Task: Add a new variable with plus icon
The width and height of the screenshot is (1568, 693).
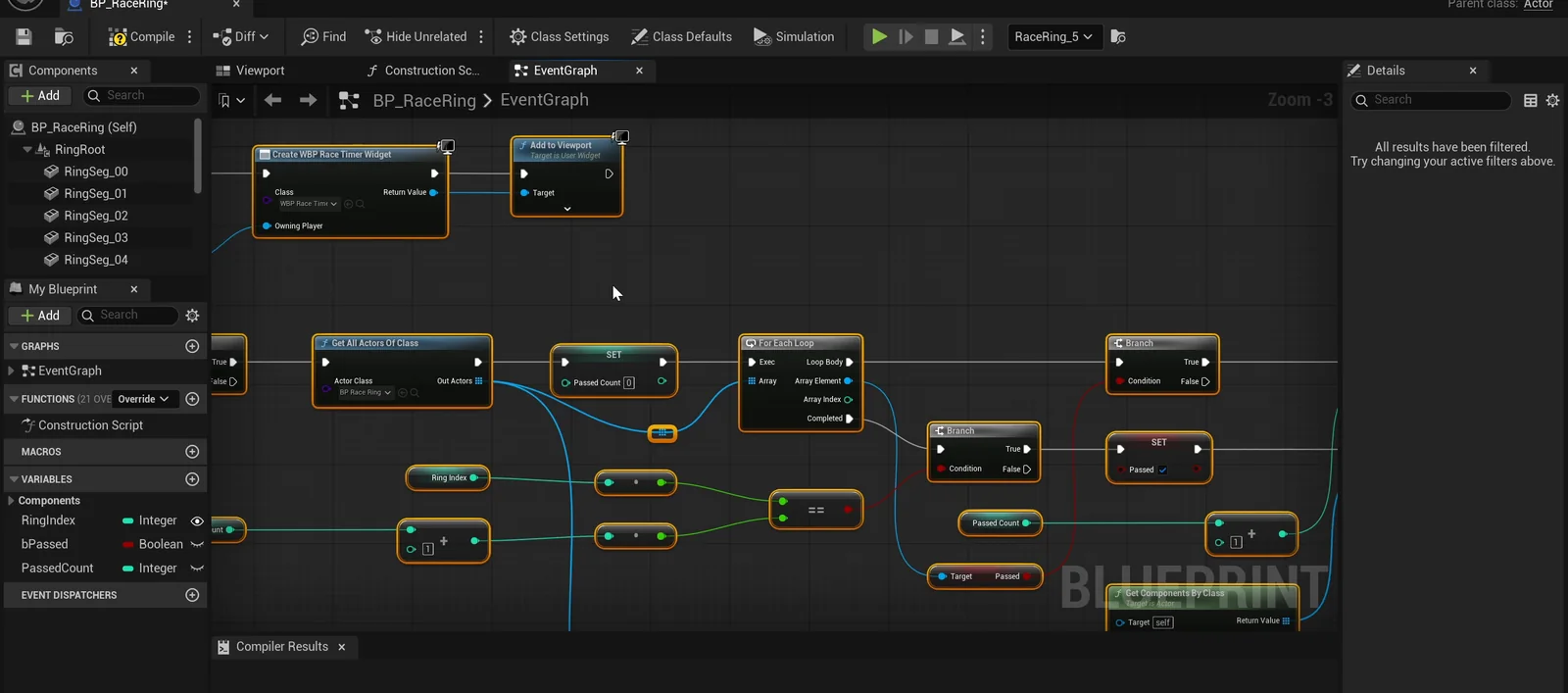Action: point(192,479)
